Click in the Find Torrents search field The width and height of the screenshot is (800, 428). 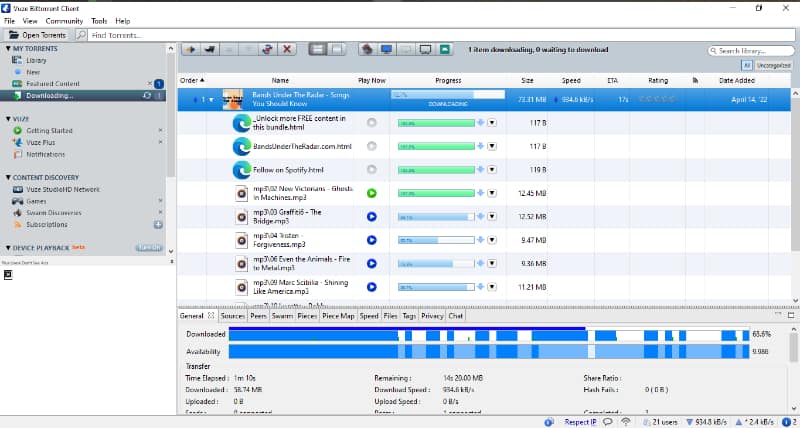(x=441, y=35)
